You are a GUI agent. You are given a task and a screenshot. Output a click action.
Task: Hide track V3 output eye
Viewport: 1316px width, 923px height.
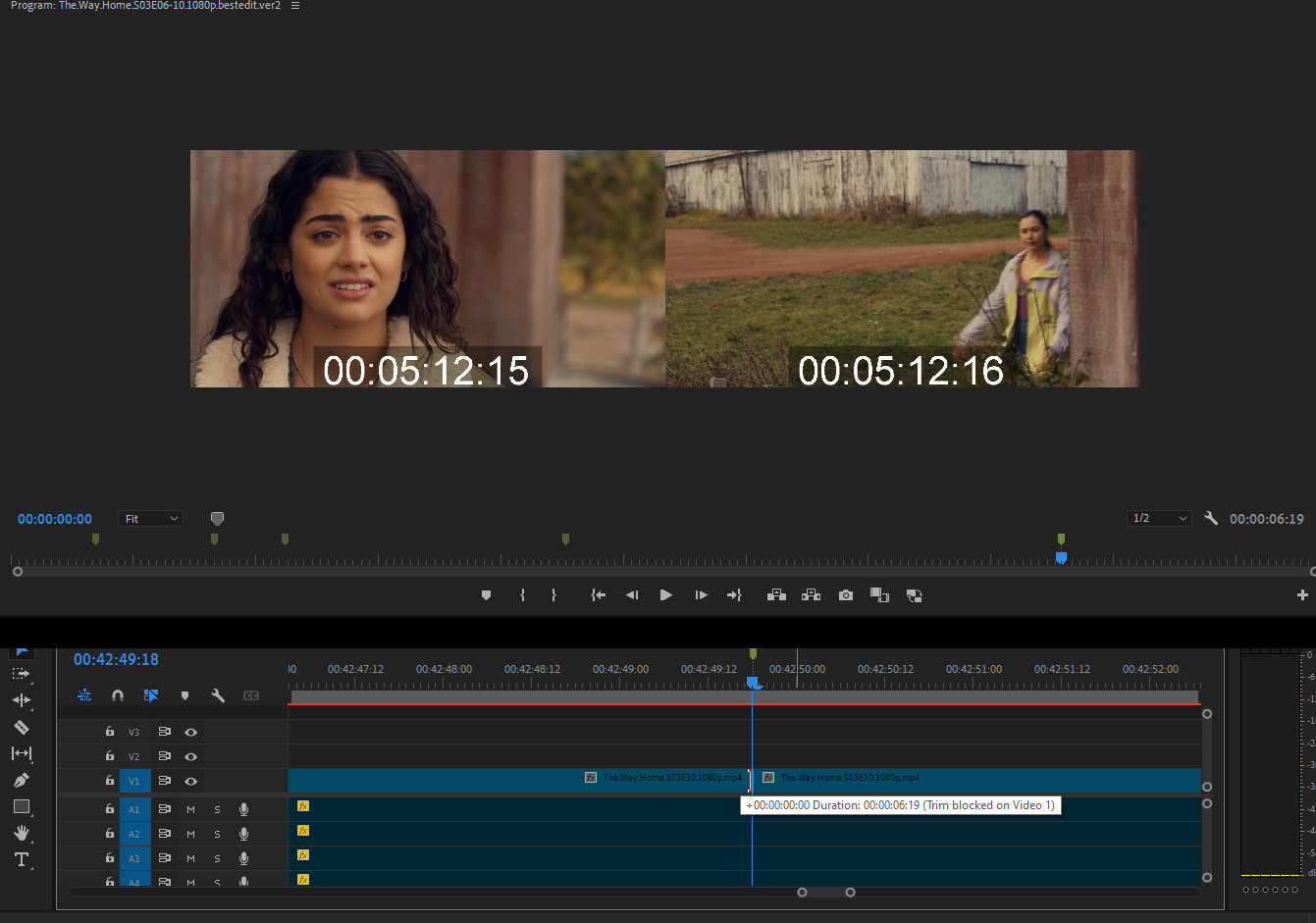(191, 732)
